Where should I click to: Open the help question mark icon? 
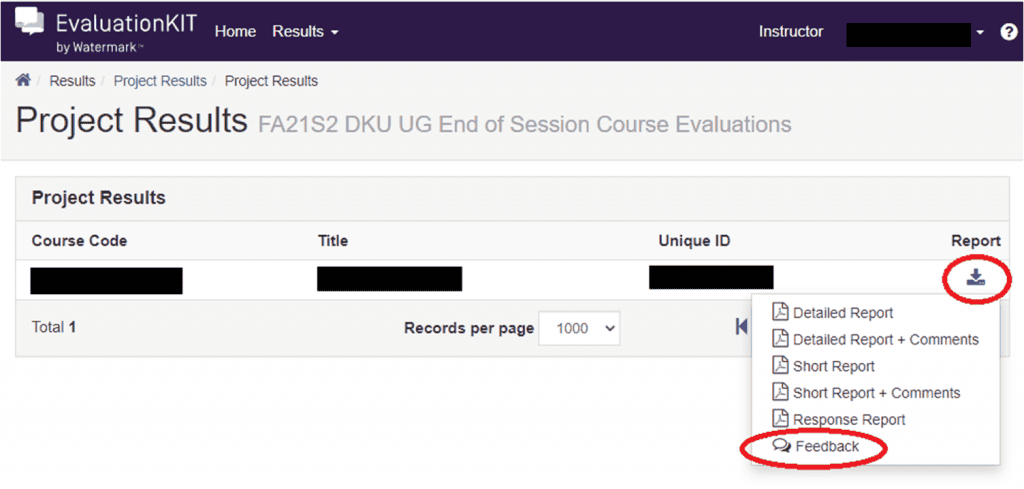click(x=1008, y=32)
